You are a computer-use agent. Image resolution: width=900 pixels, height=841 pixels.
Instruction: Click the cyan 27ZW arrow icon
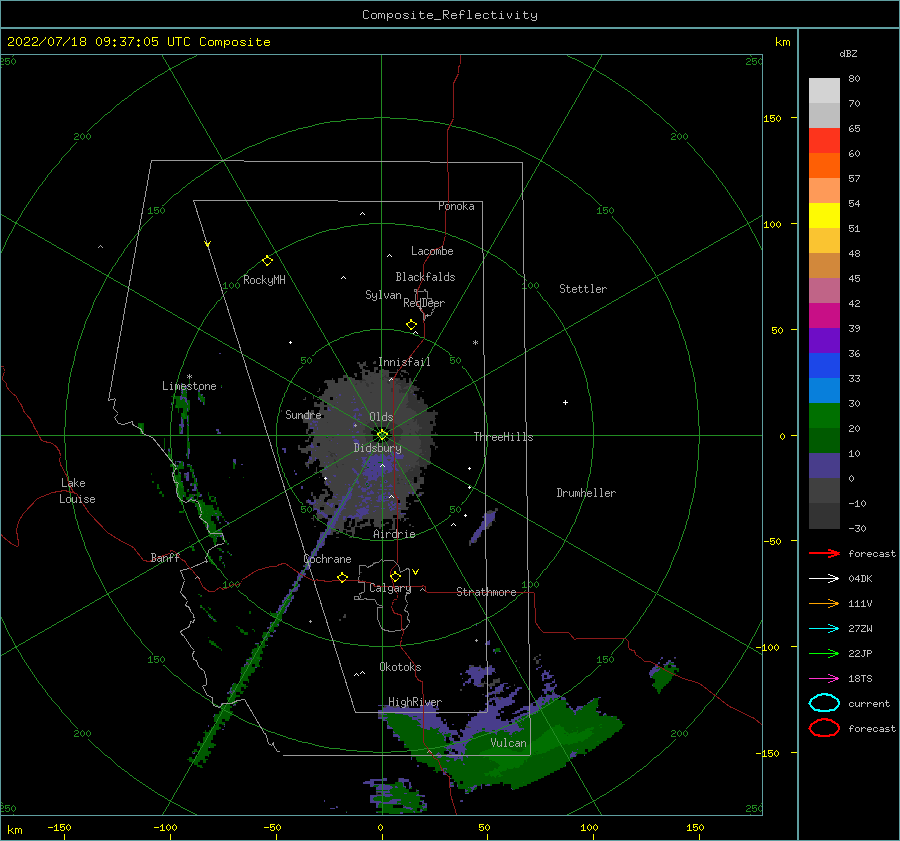click(824, 629)
